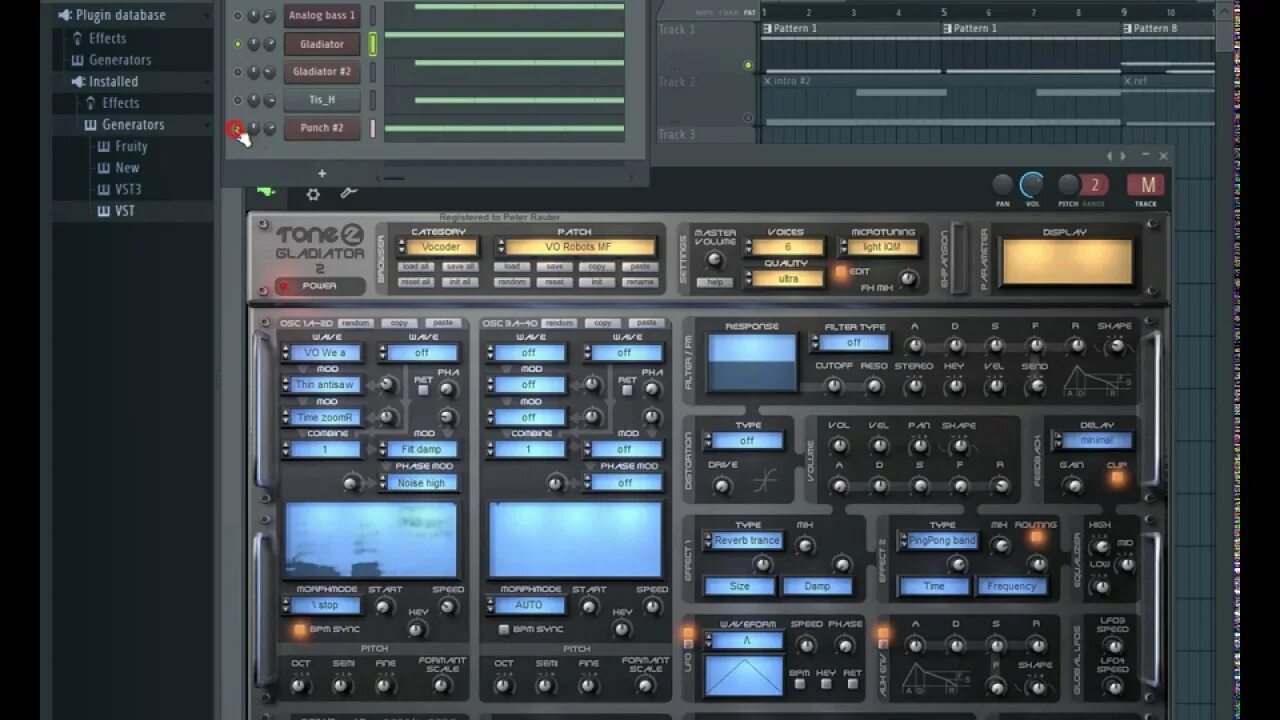Click the 'help' button under Master Volume

pyautogui.click(x=714, y=283)
